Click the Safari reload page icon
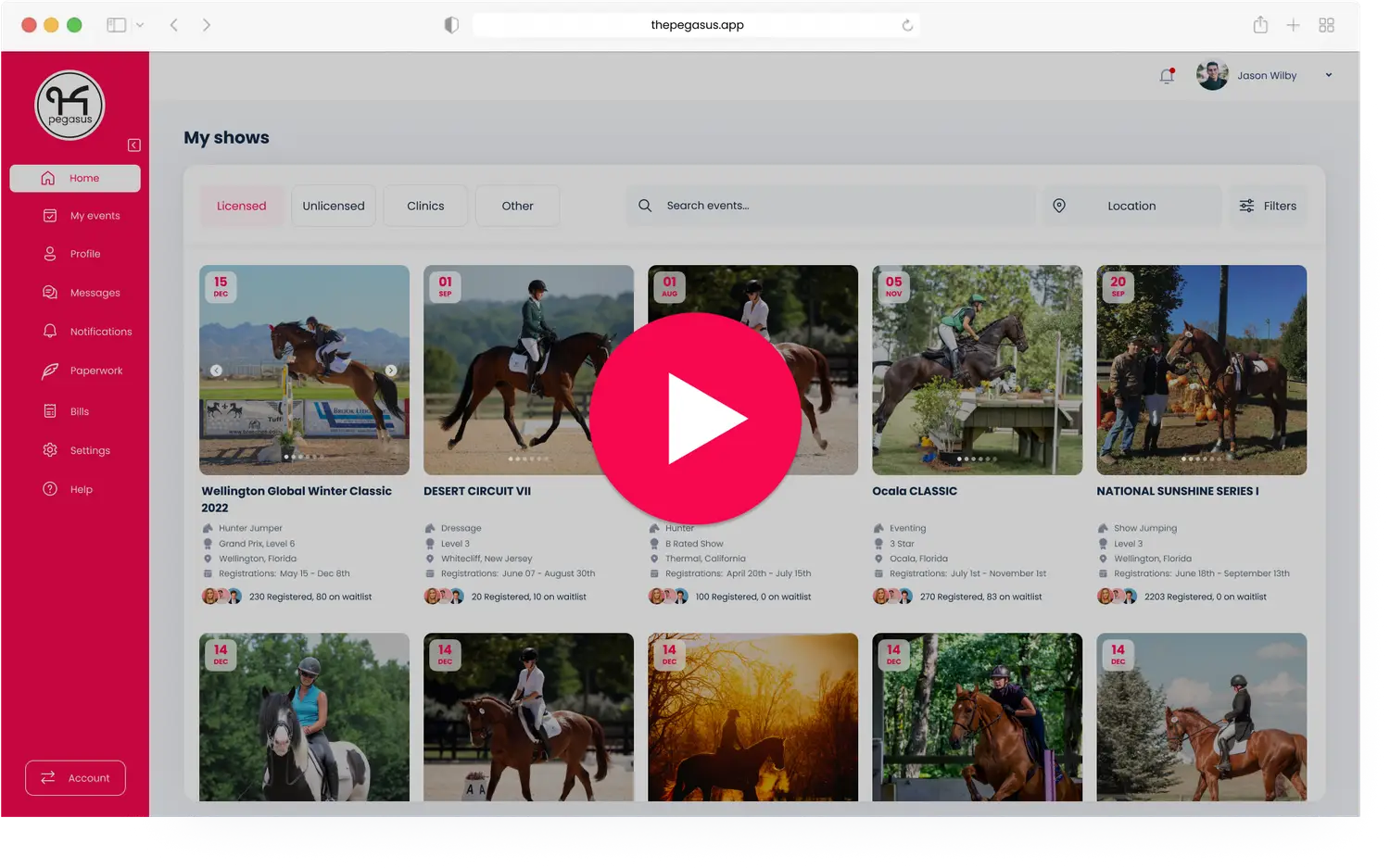The image size is (1390, 868). click(907, 25)
